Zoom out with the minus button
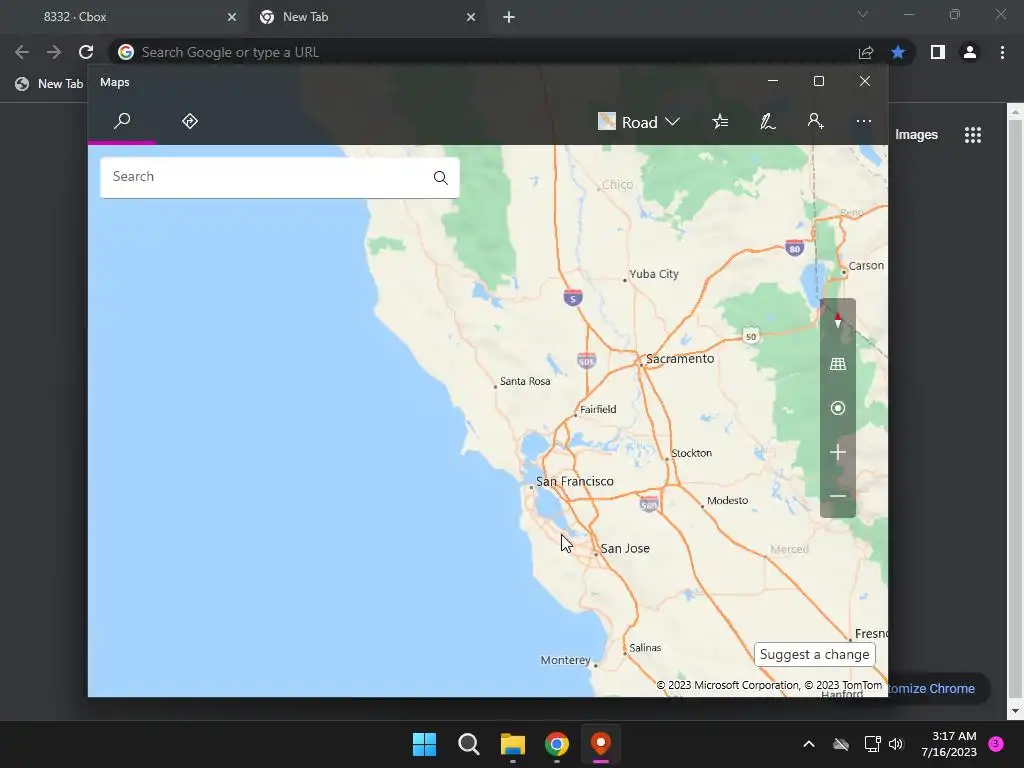 pos(838,496)
